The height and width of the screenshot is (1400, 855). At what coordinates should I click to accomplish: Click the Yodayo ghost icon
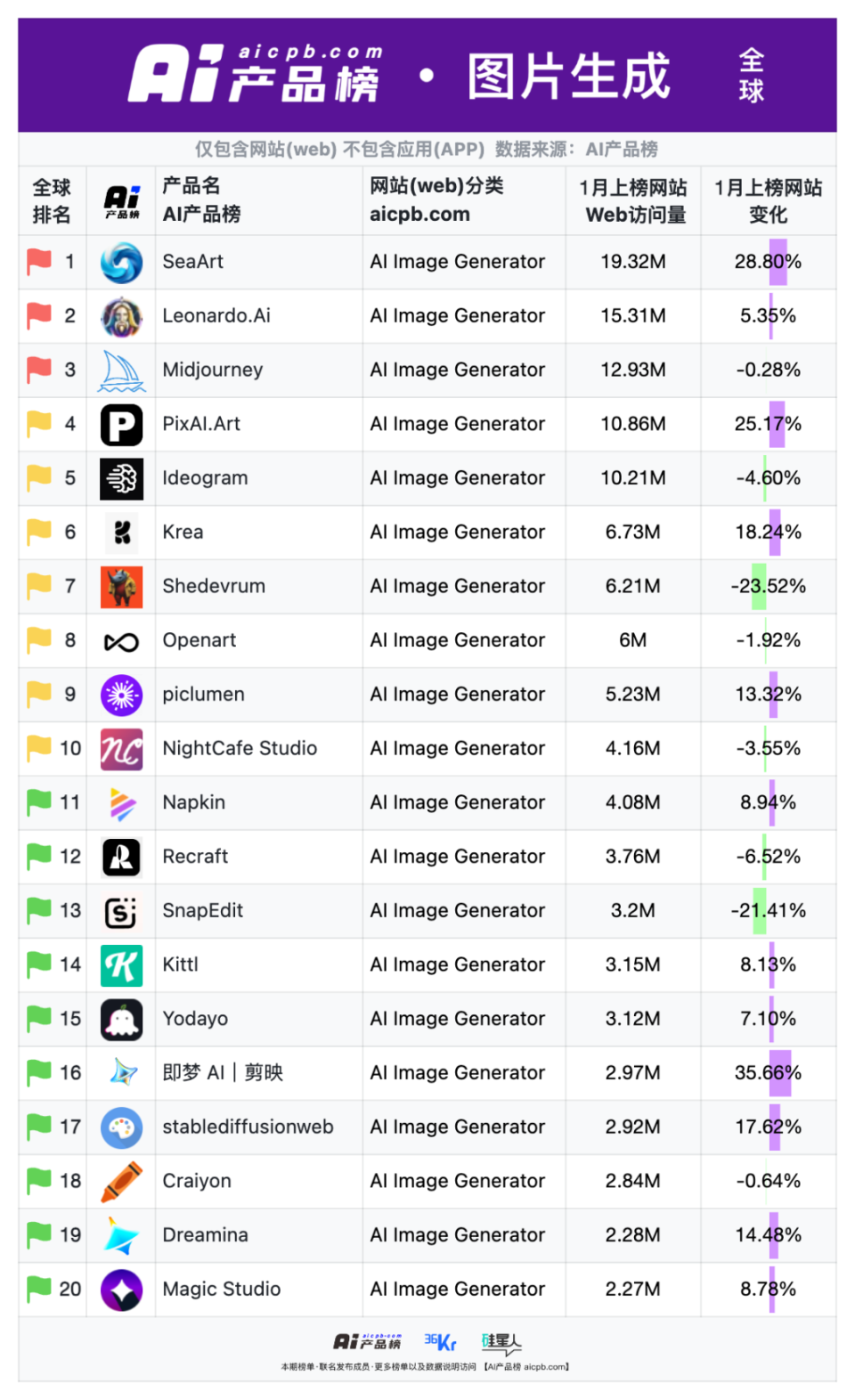pos(121,1020)
